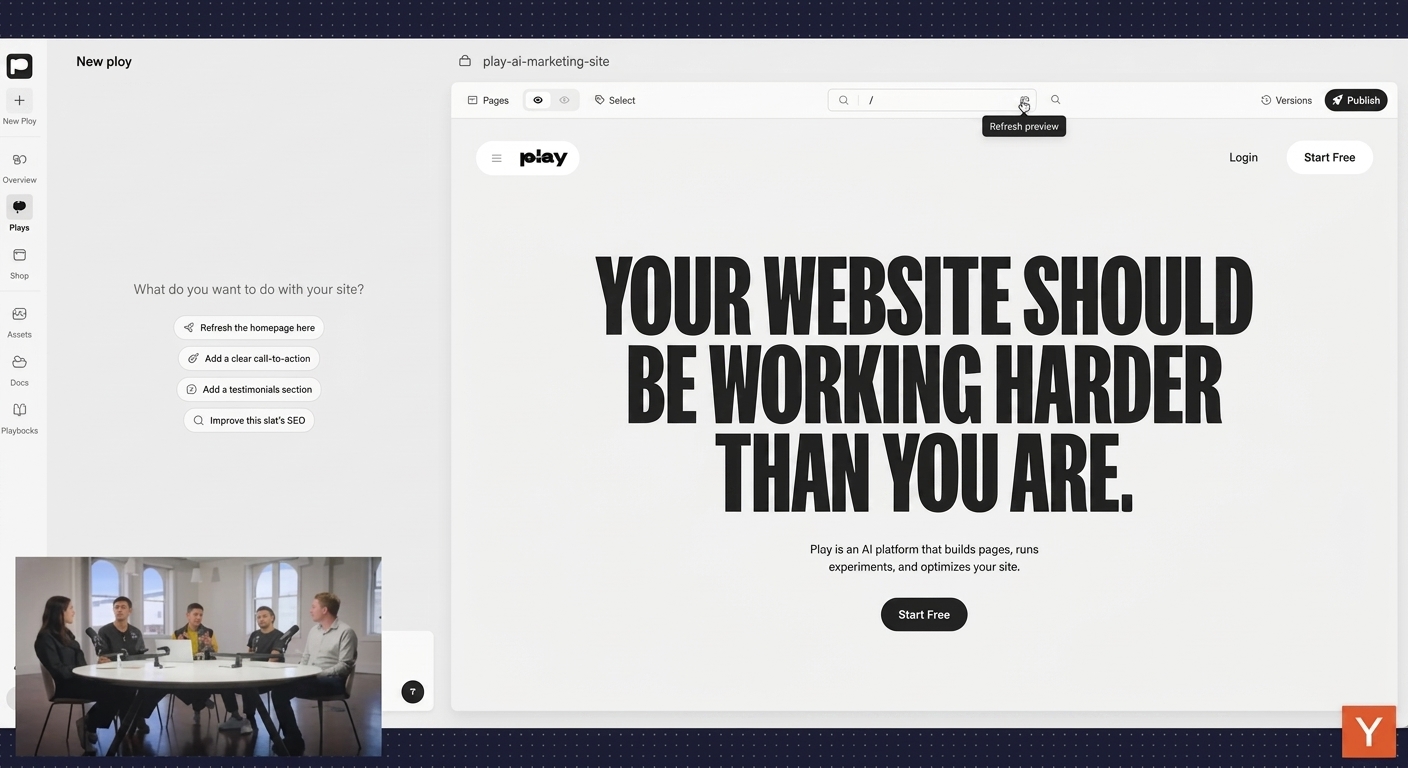The height and width of the screenshot is (768, 1408).
Task: Click the play-ai-marketing-site project name
Action: (546, 61)
